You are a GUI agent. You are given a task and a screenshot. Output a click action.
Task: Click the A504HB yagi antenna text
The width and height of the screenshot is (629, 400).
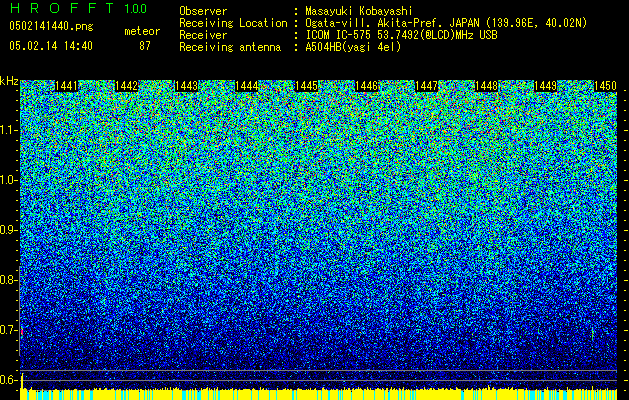[353, 47]
